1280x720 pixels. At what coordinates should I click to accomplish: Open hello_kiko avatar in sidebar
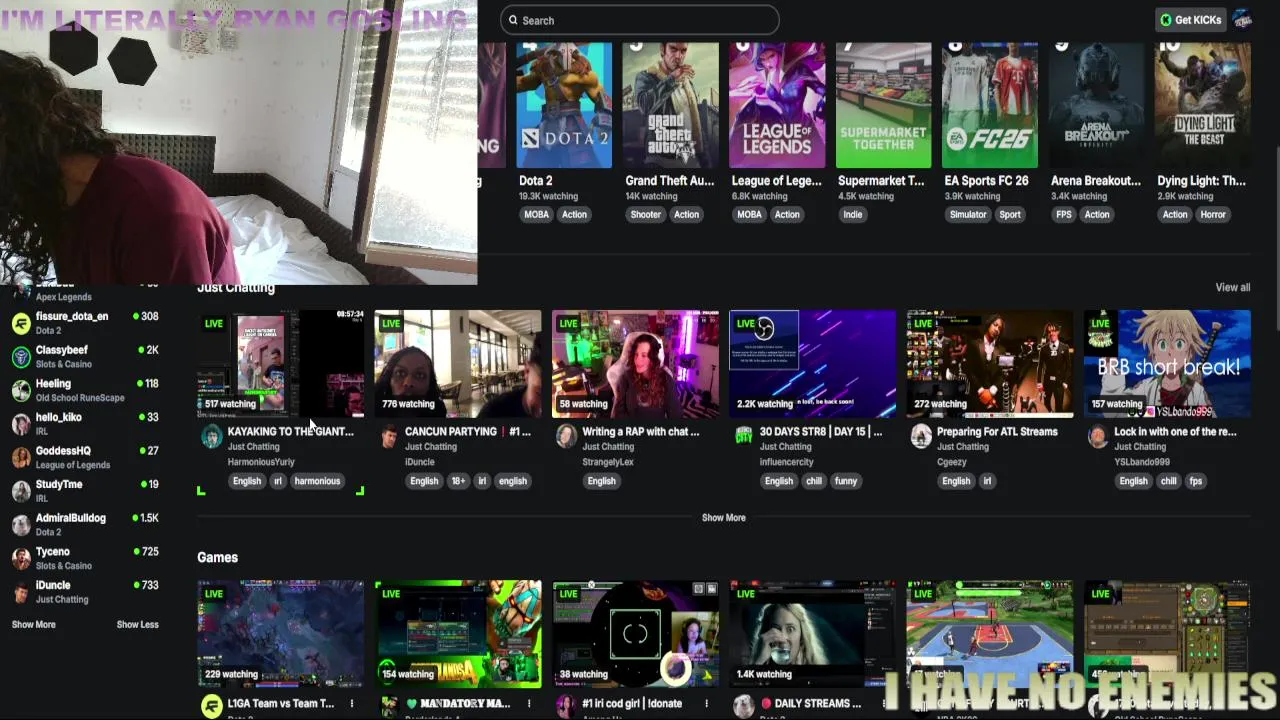pyautogui.click(x=21, y=424)
